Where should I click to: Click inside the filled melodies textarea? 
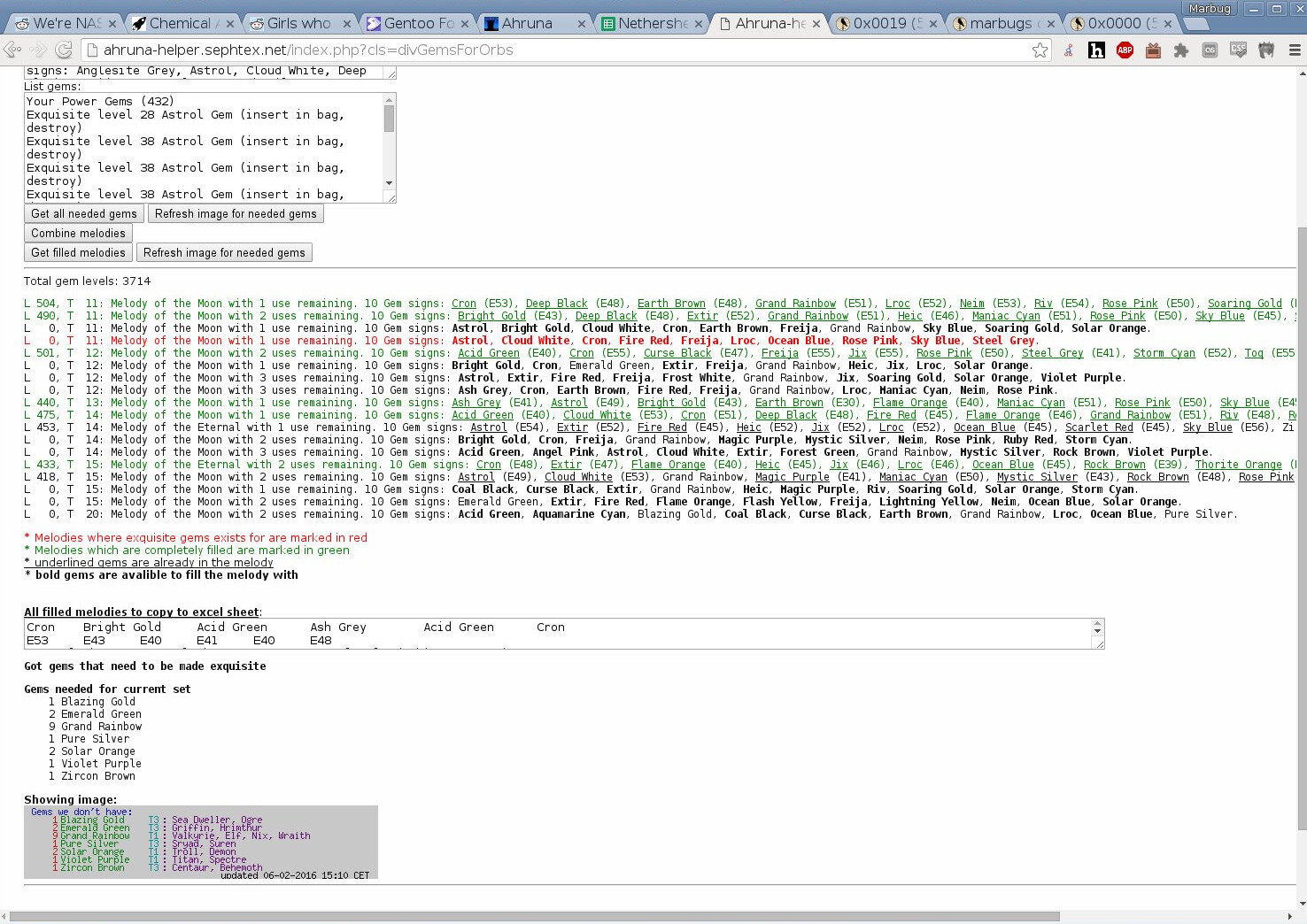[558, 634]
